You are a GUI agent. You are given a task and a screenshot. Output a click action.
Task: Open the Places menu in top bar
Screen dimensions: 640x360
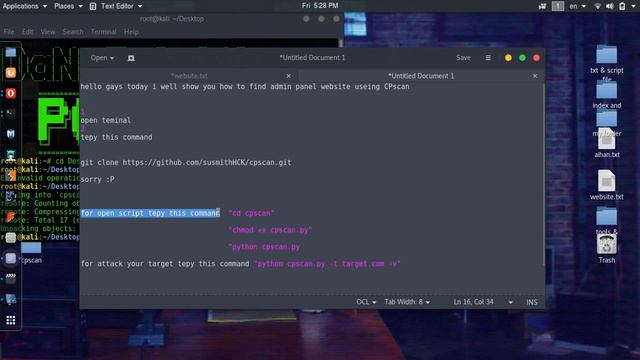[68, 6]
